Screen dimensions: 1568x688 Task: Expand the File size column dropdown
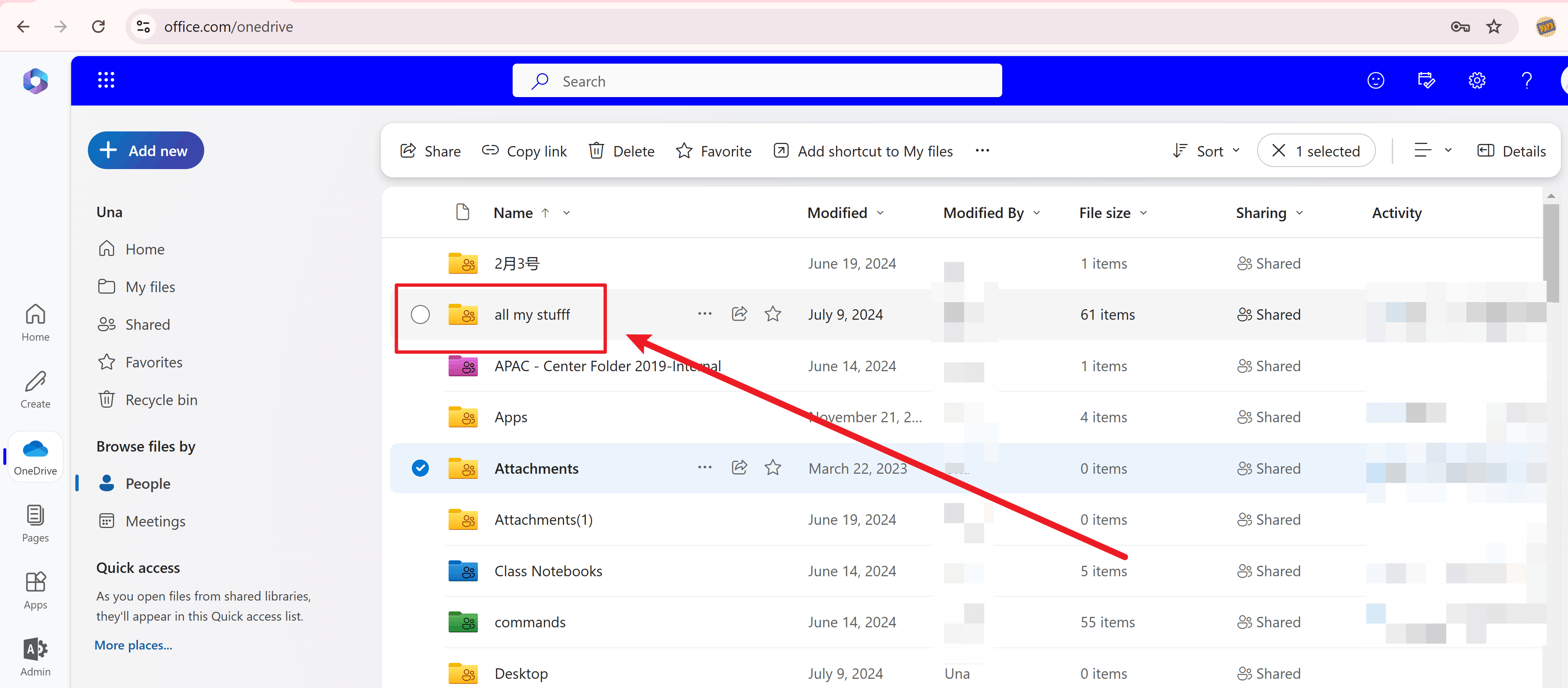pyautogui.click(x=1143, y=213)
